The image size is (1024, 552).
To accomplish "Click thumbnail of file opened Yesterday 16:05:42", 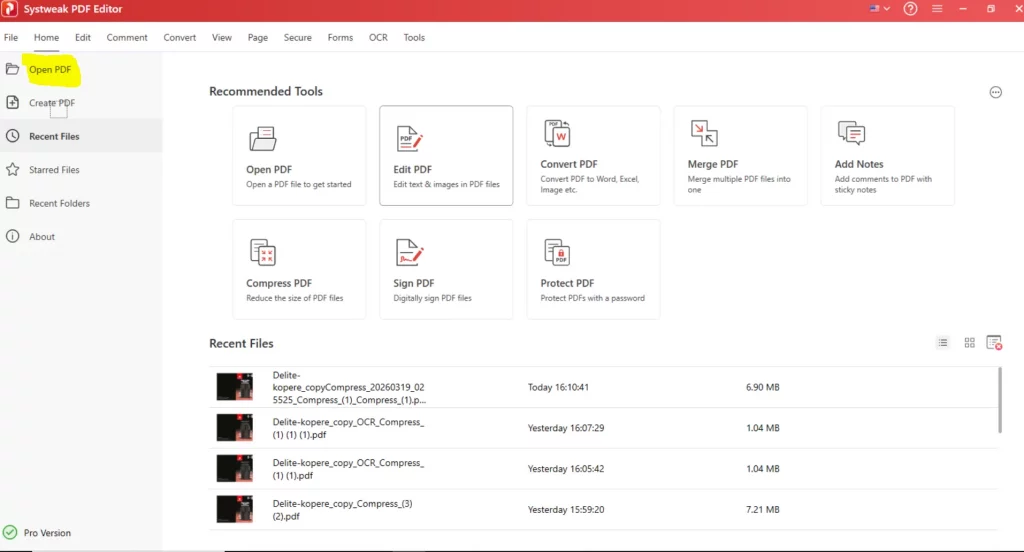I will point(234,468).
